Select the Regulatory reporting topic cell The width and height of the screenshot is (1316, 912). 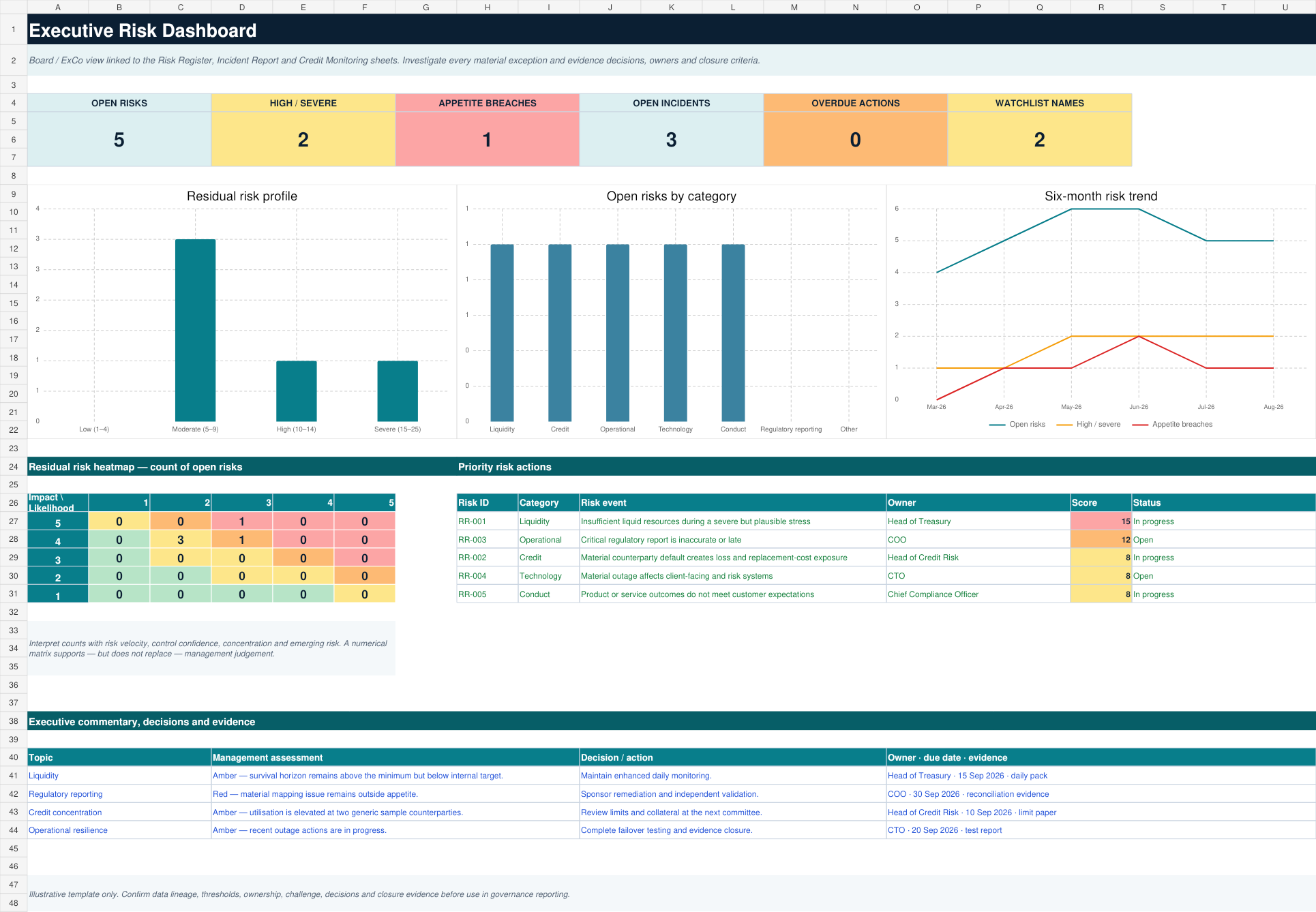[119, 794]
